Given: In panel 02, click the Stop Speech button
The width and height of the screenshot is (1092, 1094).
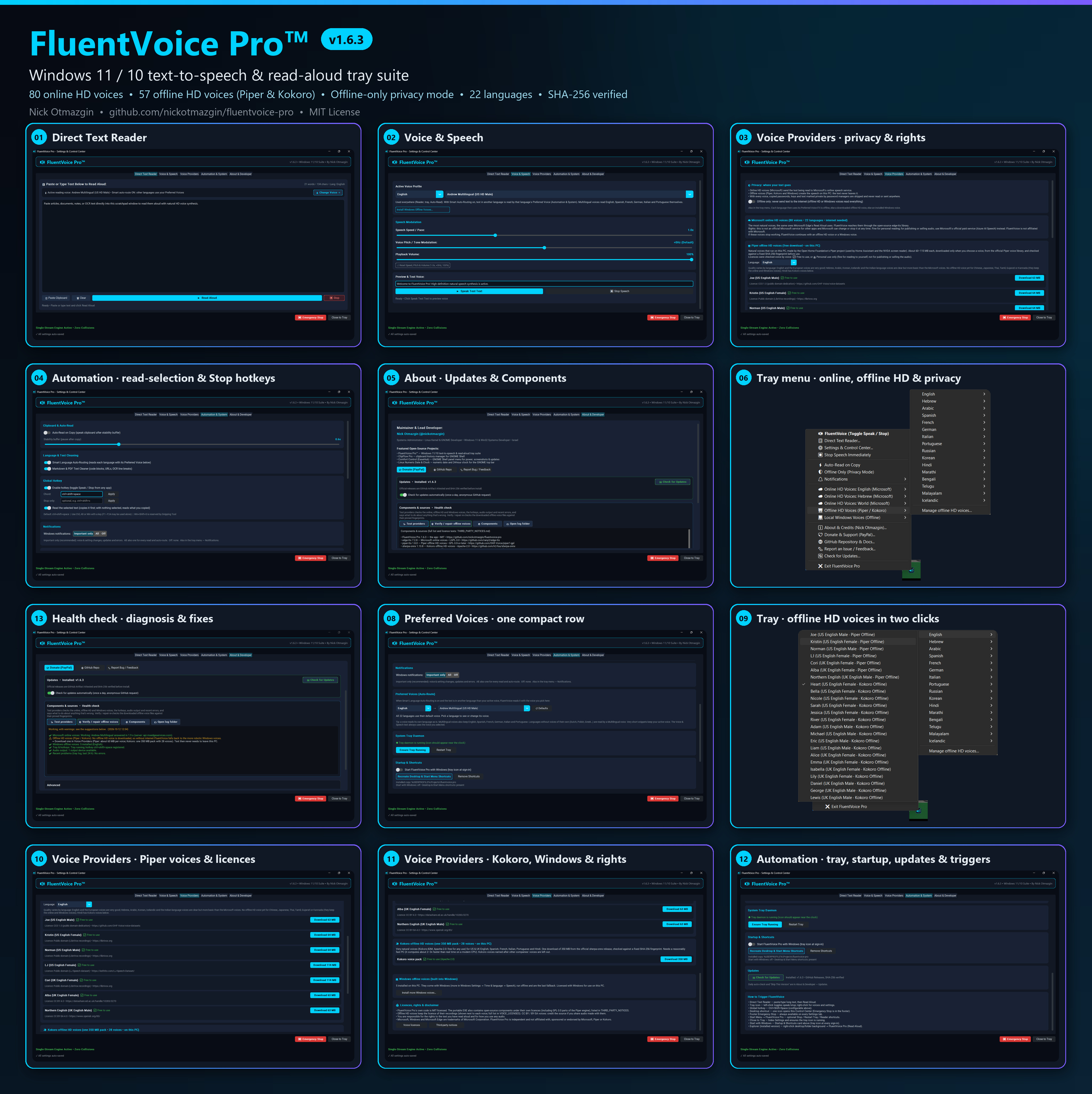Looking at the screenshot, I should [620, 291].
